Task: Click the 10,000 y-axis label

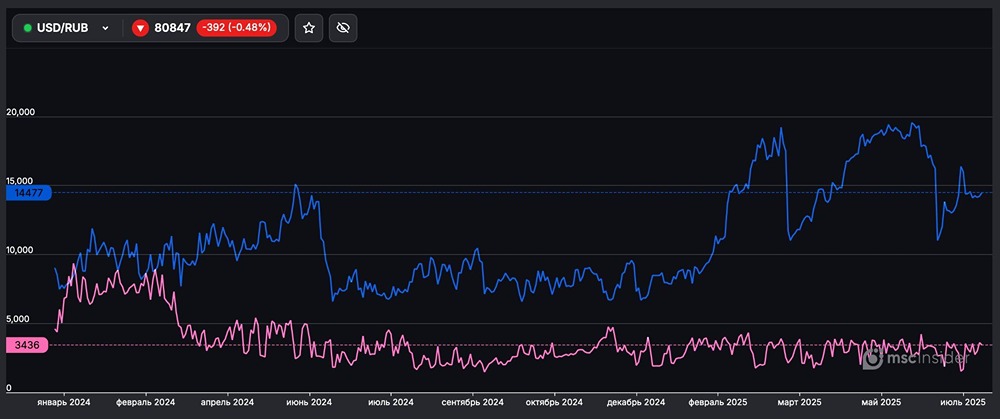Action: tap(21, 250)
